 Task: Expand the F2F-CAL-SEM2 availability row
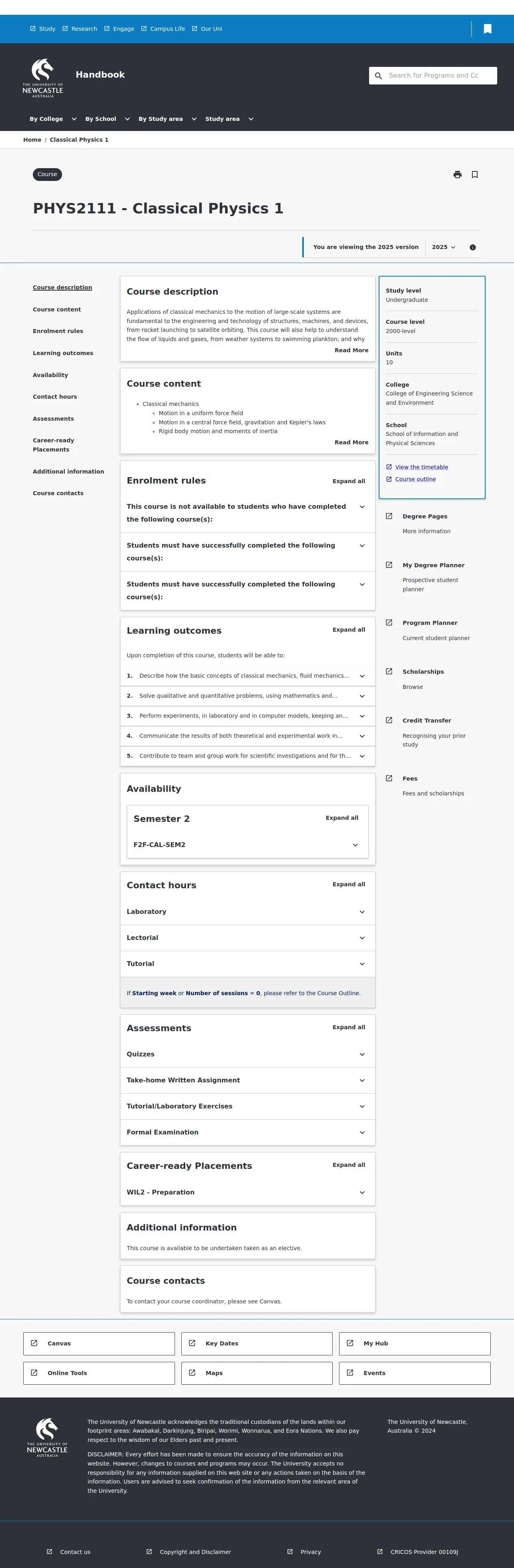(x=355, y=845)
